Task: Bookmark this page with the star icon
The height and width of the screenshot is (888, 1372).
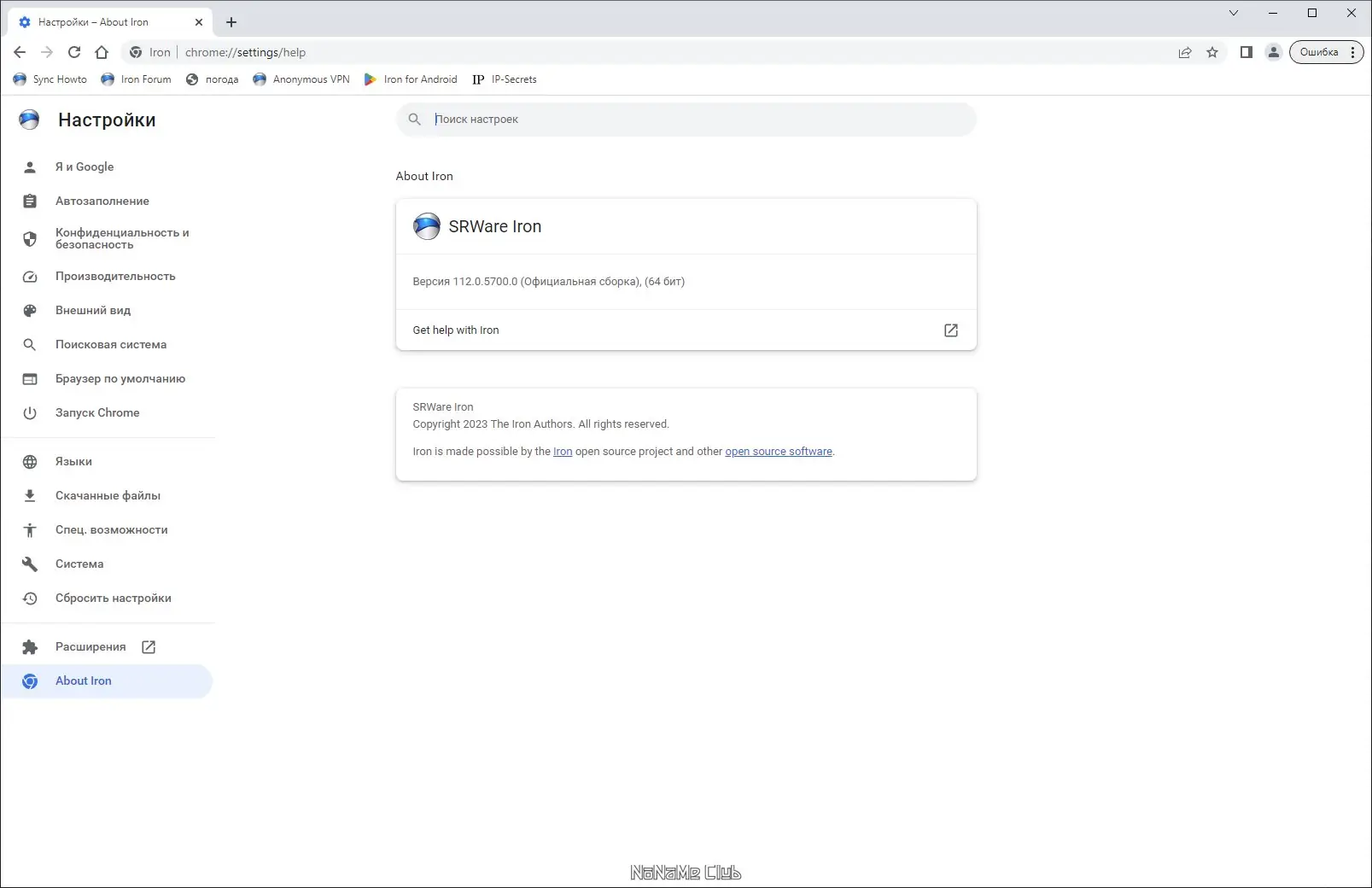Action: tap(1211, 52)
